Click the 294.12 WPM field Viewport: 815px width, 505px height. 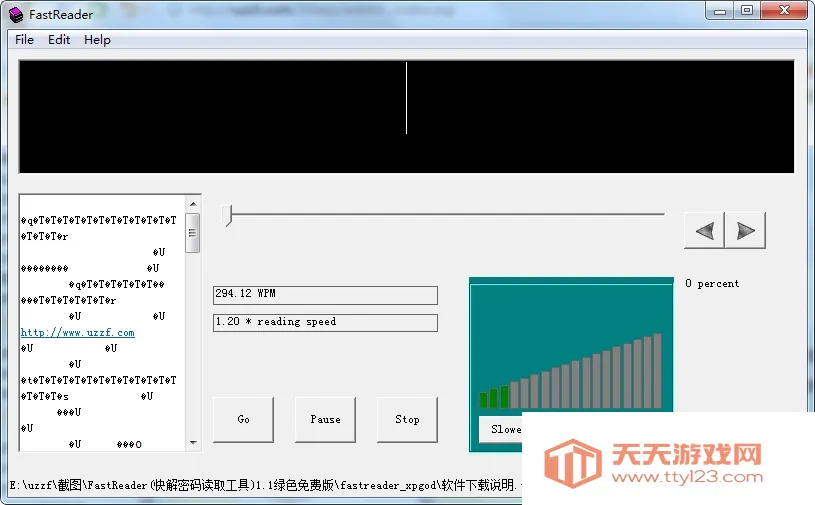[x=325, y=295]
